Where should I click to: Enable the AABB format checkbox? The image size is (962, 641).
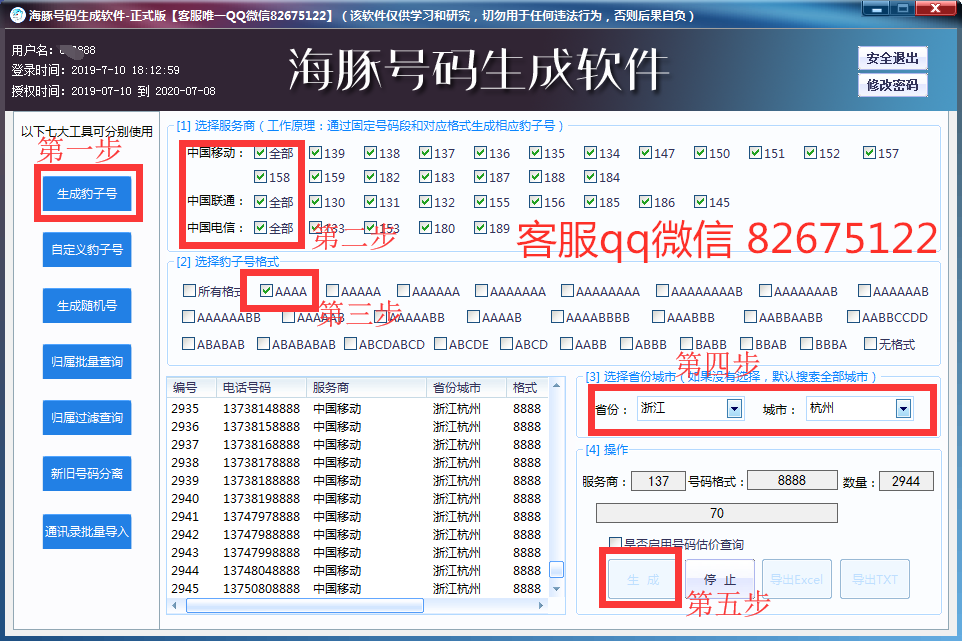567,344
